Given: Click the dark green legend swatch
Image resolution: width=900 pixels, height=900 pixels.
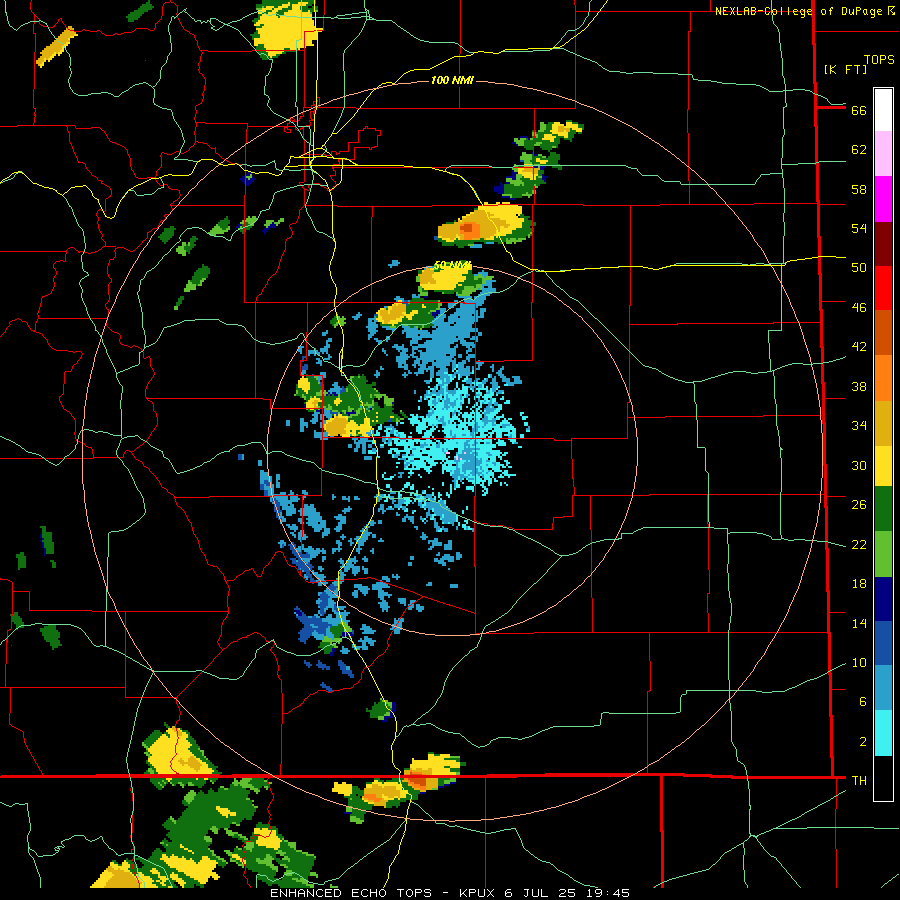Looking at the screenshot, I should (x=883, y=509).
